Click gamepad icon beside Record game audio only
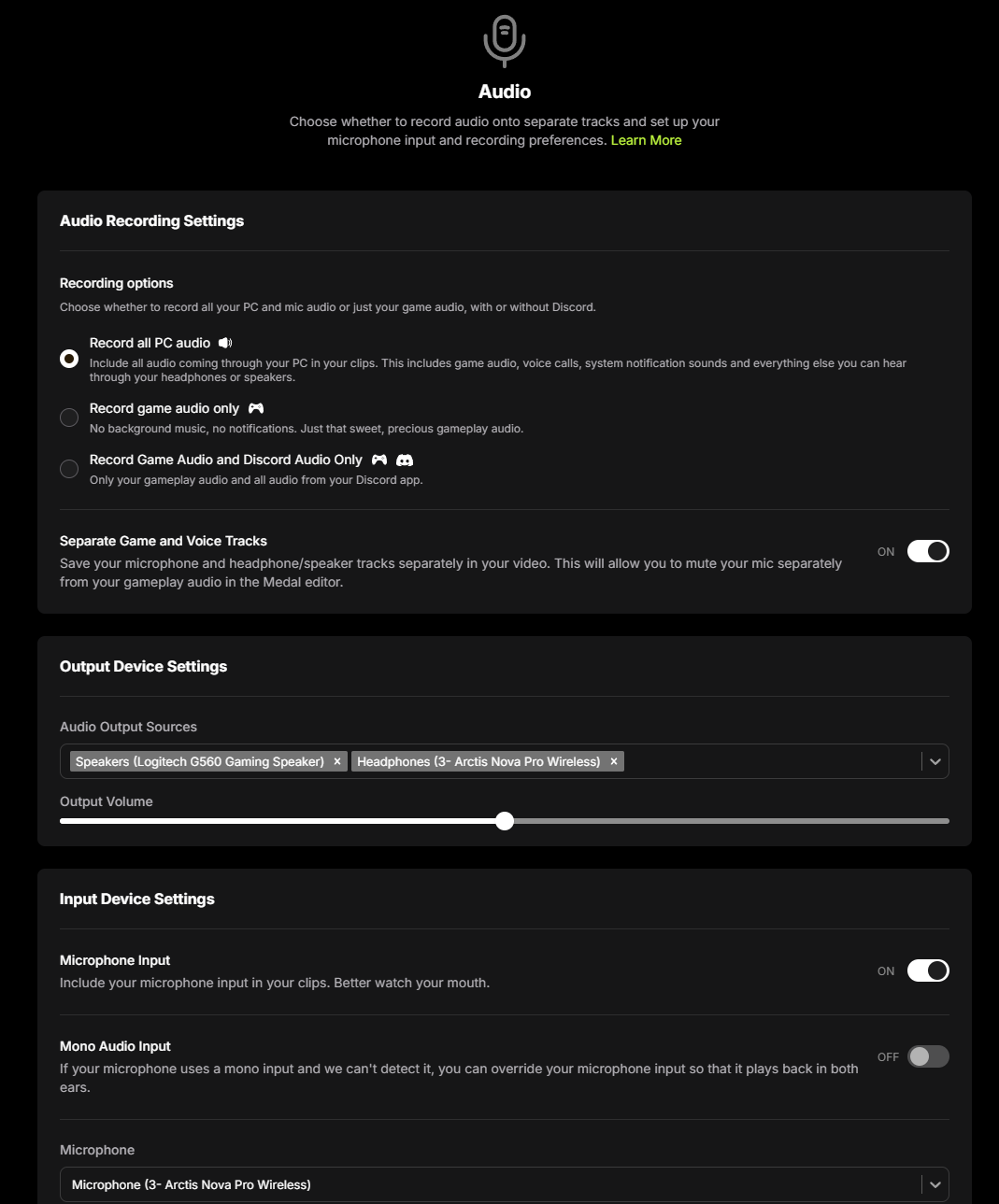 pos(256,408)
